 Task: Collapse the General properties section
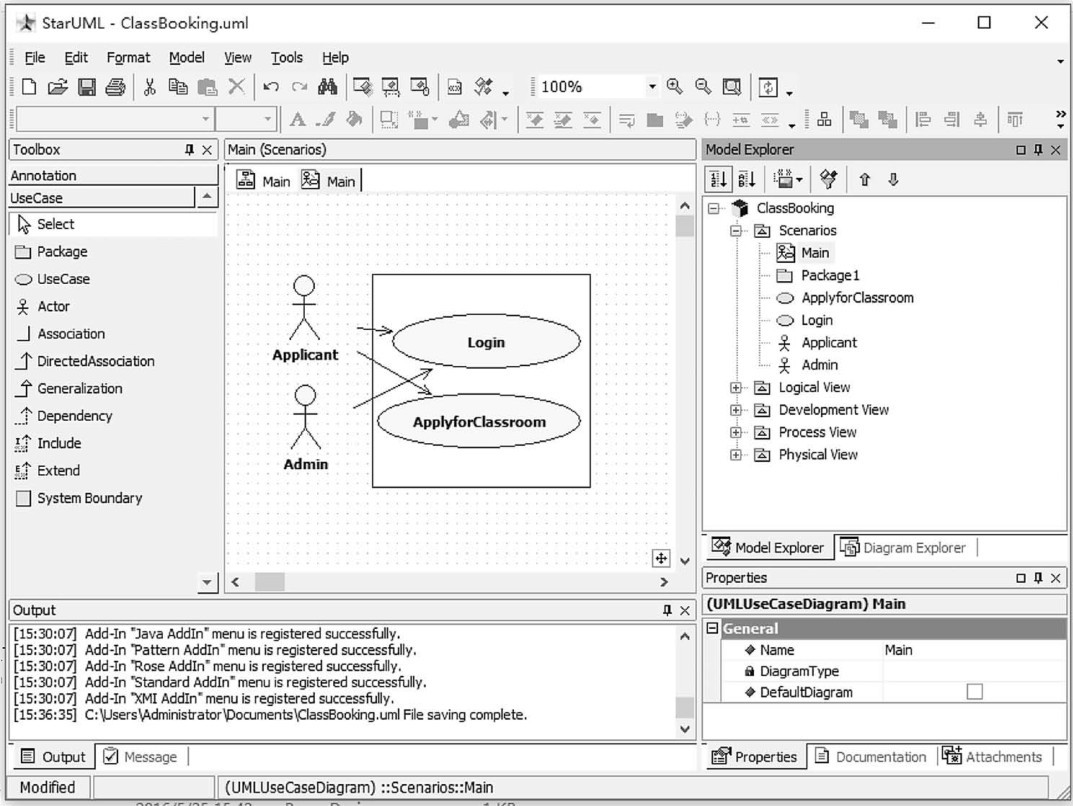(712, 628)
